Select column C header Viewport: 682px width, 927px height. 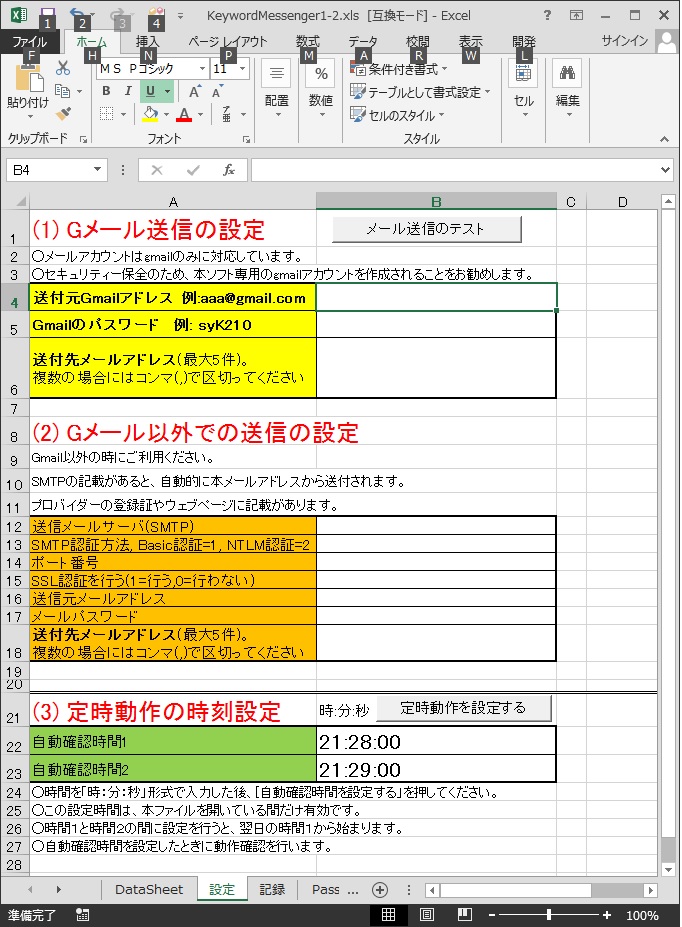[570, 202]
